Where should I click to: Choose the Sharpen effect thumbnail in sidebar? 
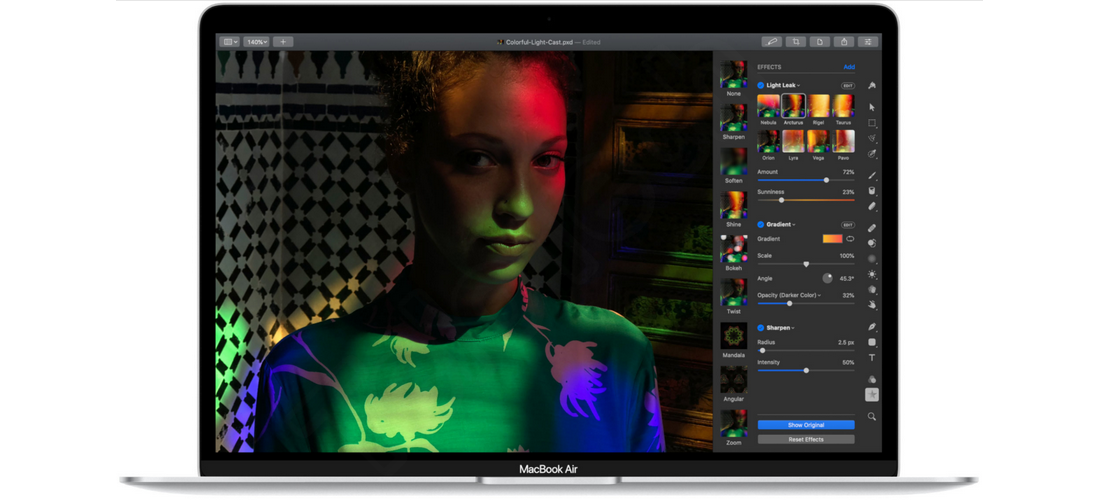tap(734, 117)
